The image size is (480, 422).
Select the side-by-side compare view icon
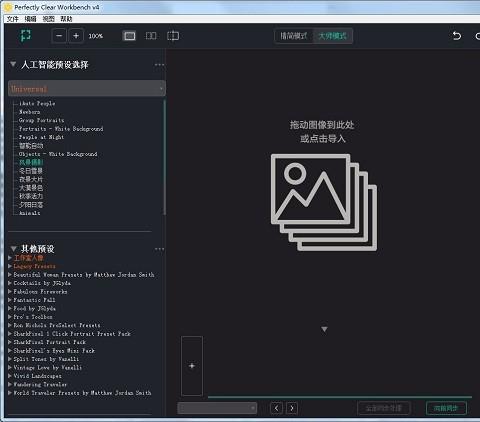(x=151, y=36)
